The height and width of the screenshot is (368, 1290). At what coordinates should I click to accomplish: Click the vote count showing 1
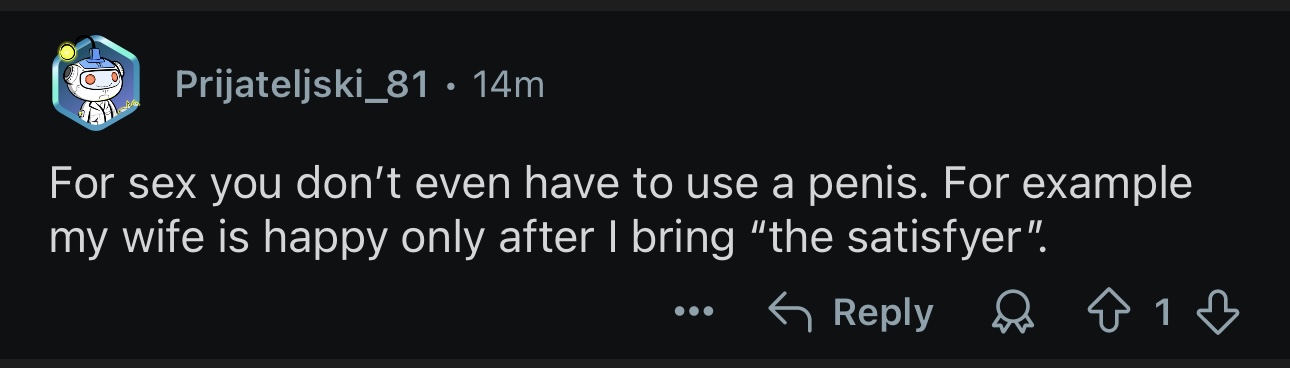tap(1162, 314)
